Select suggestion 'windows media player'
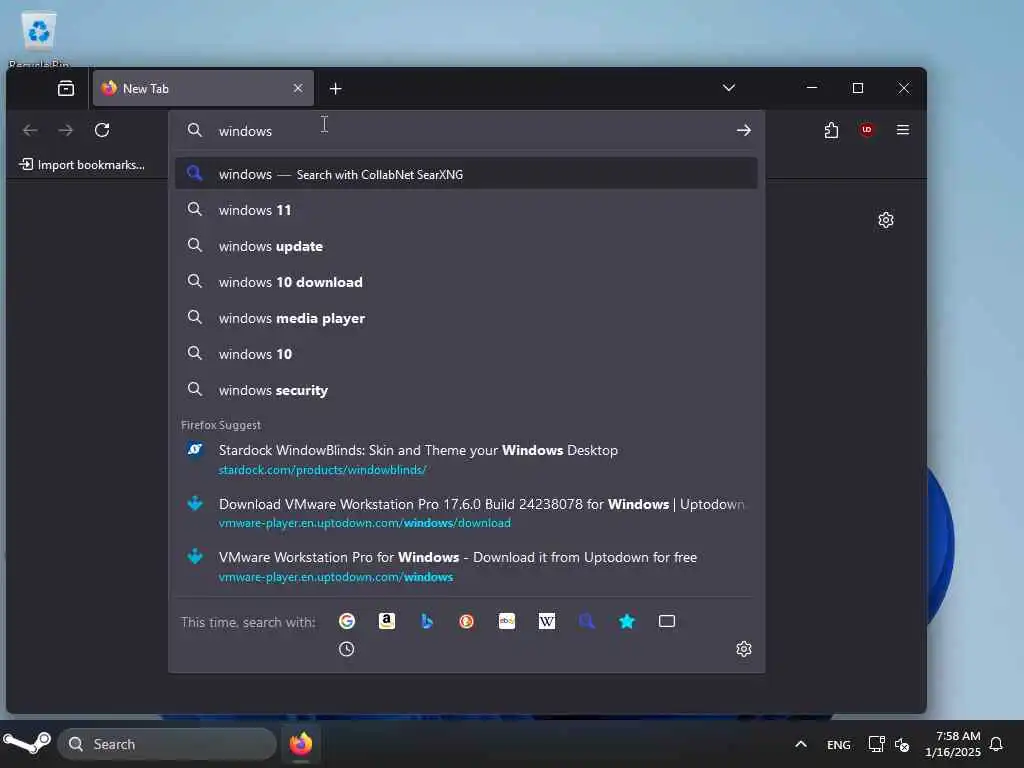 [x=466, y=317]
